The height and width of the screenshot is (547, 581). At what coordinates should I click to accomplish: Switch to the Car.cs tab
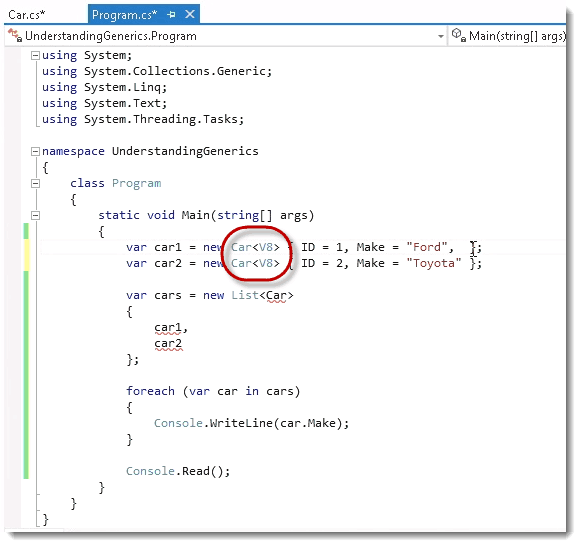pos(27,15)
